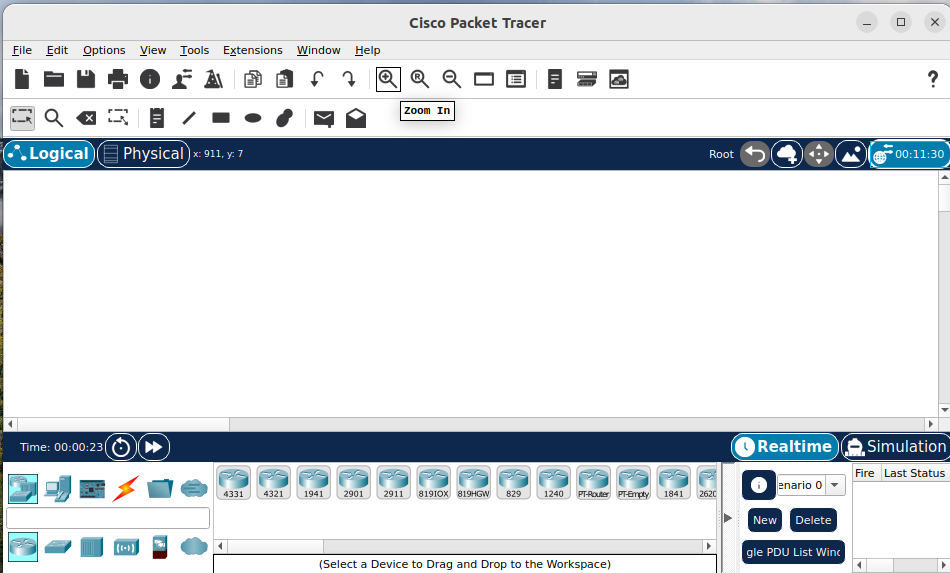The height and width of the screenshot is (573, 950).
Task: Choose the Place Note tool
Action: 157,118
